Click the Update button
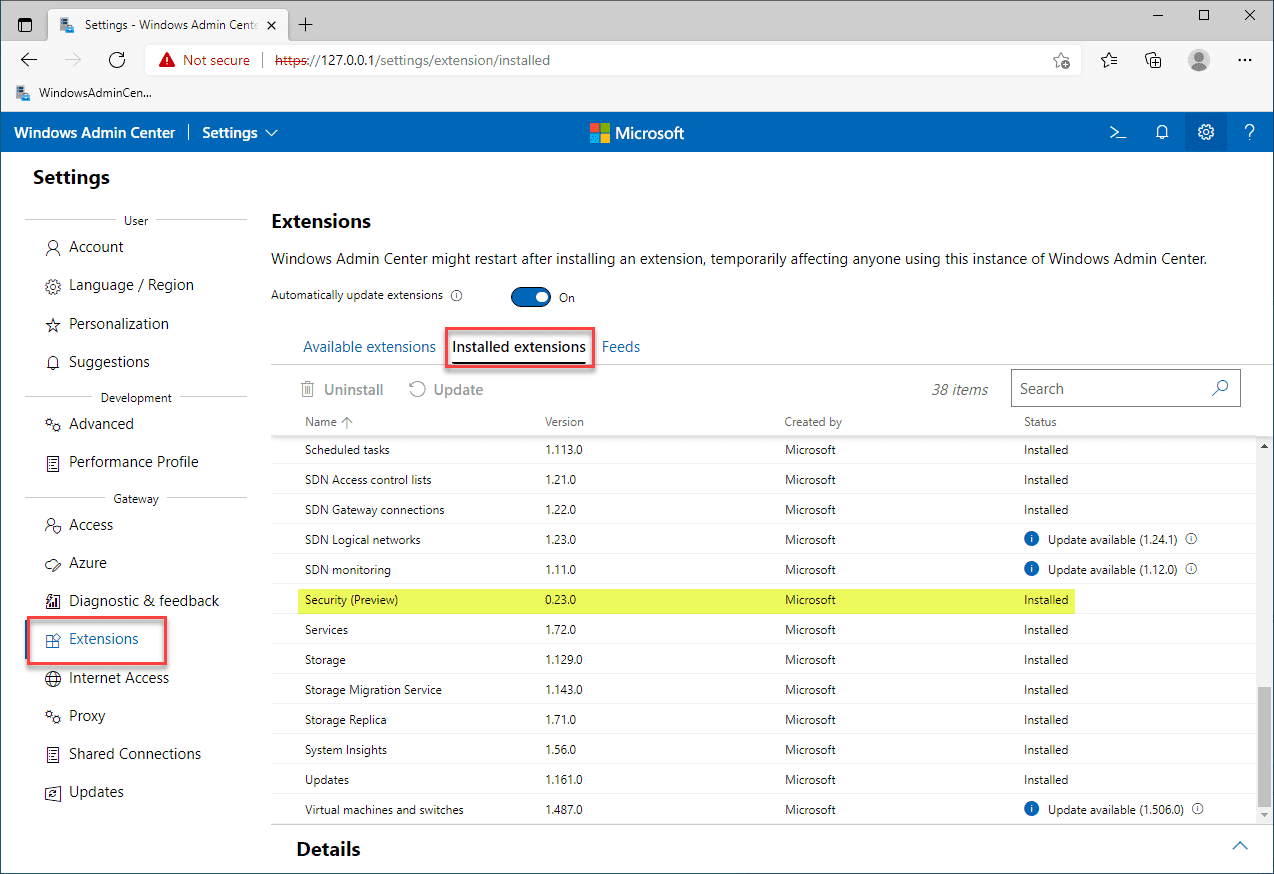Viewport: 1274px width, 874px height. tap(446, 390)
